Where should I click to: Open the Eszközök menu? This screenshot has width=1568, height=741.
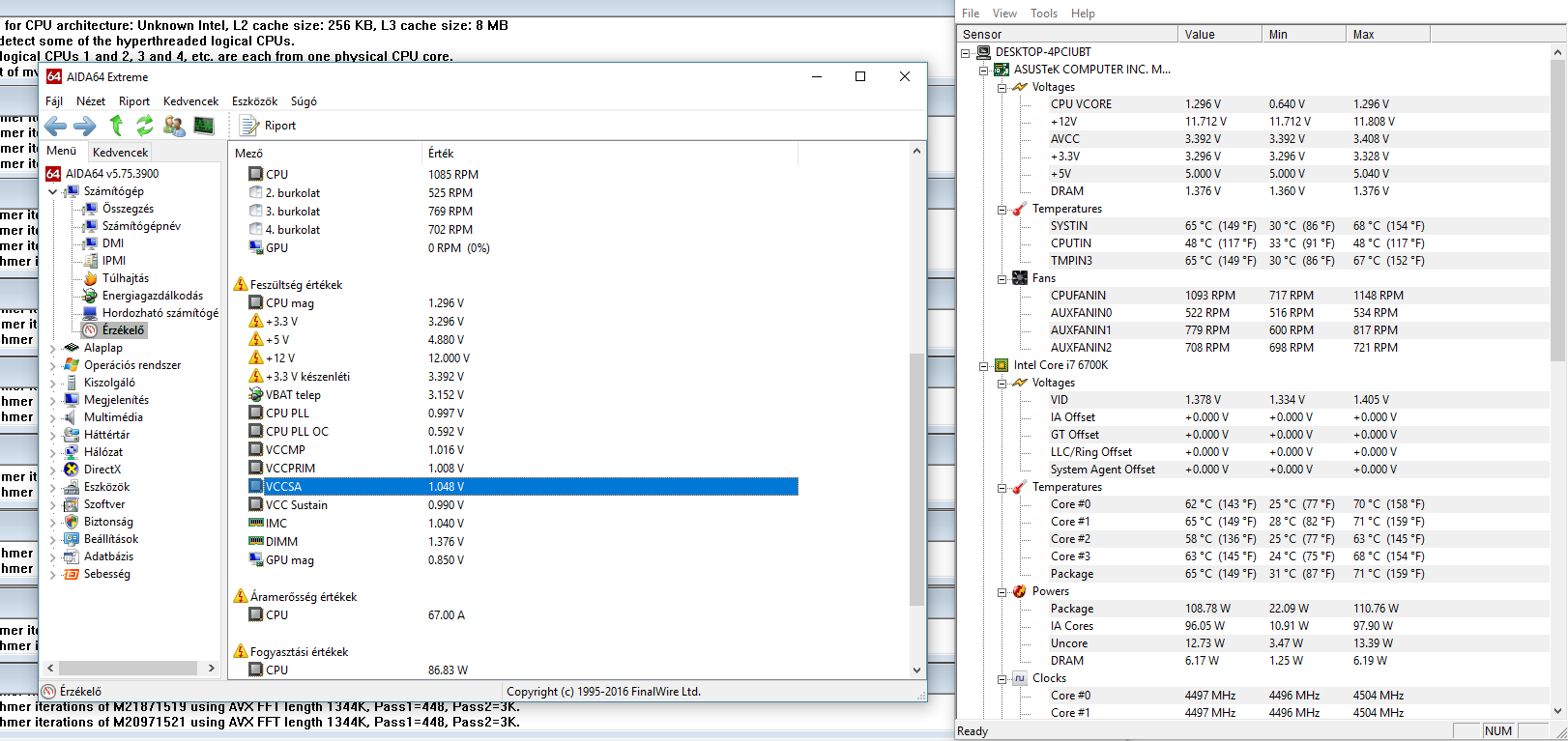point(254,101)
